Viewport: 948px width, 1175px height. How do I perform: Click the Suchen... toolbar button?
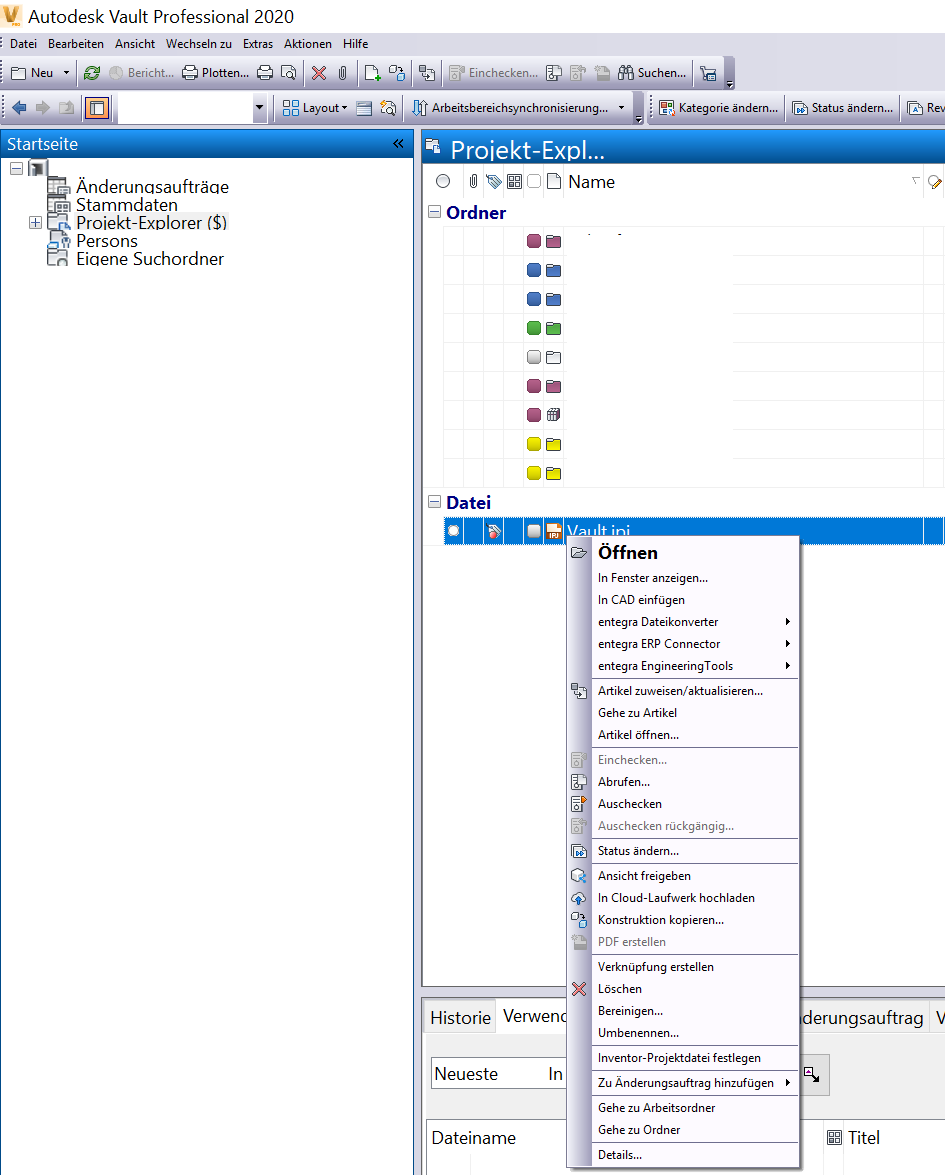[x=652, y=73]
